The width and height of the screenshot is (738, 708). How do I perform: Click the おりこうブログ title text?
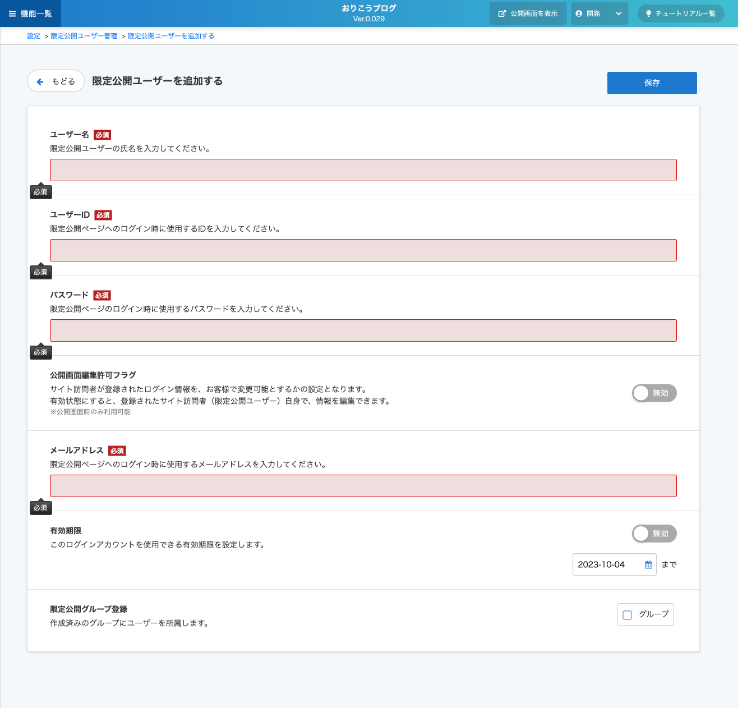[369, 8]
